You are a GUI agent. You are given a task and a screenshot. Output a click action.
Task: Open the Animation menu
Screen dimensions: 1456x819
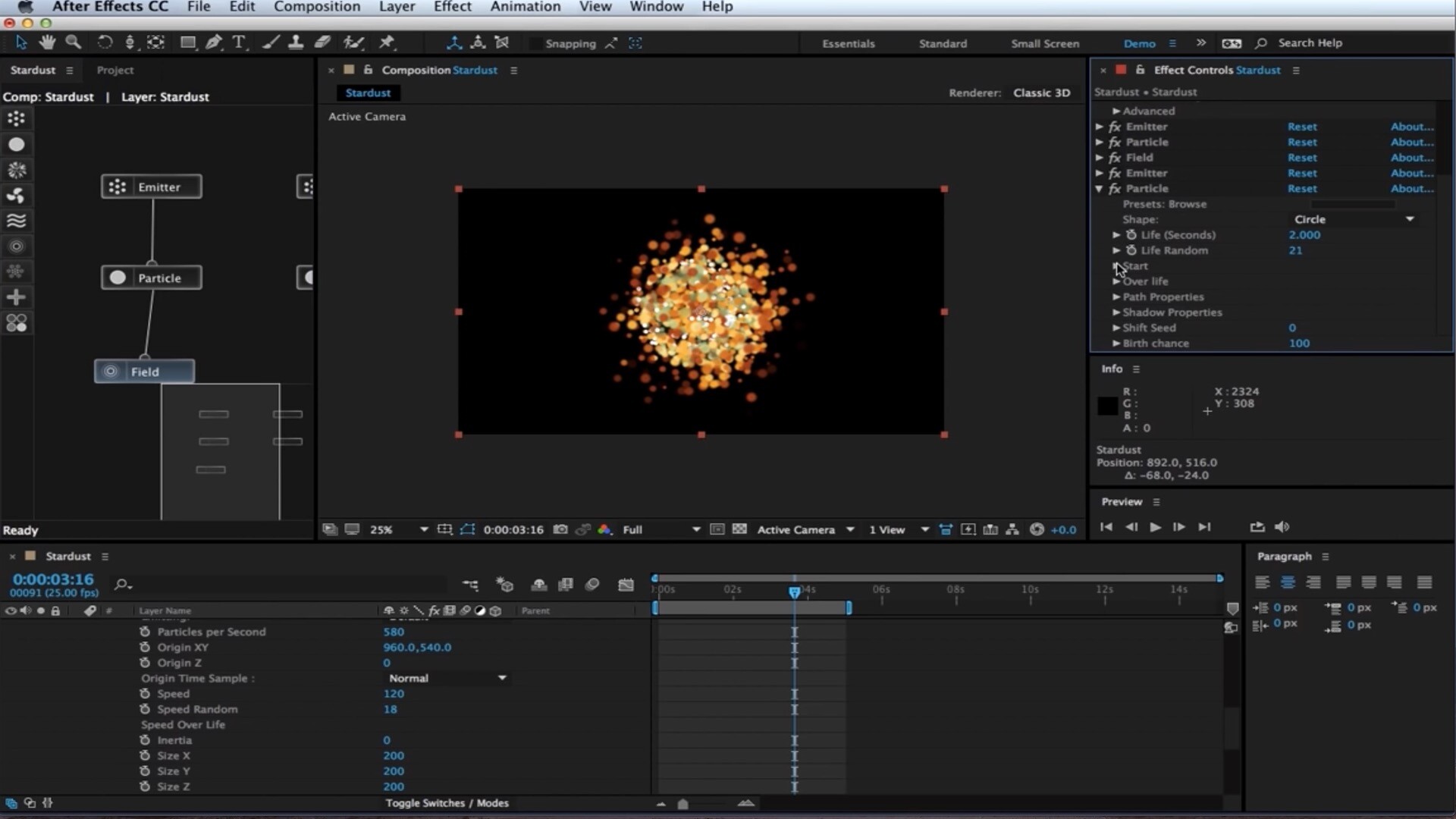pos(525,7)
